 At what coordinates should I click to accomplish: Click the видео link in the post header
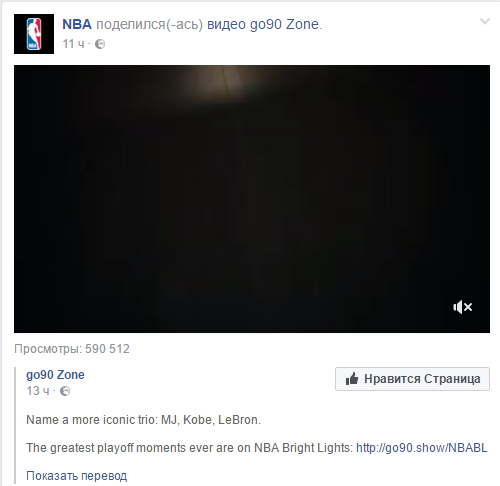pos(227,24)
